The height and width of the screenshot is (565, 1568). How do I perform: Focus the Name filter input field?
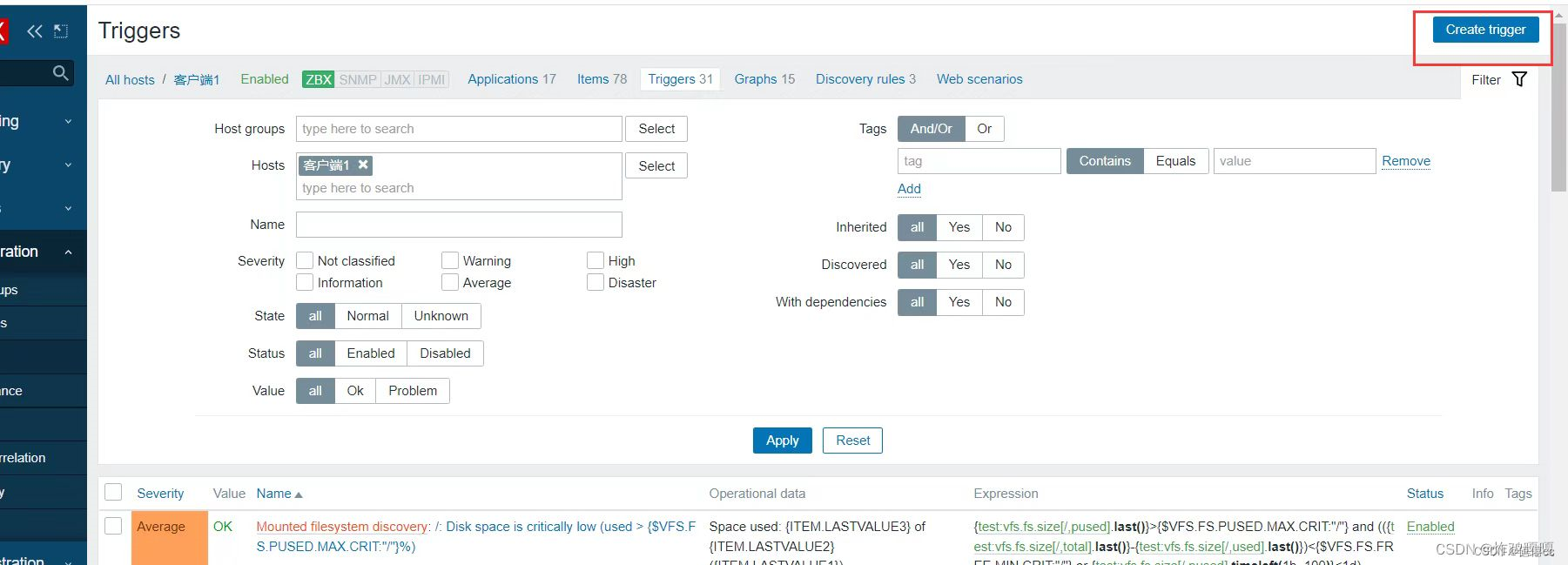click(459, 225)
